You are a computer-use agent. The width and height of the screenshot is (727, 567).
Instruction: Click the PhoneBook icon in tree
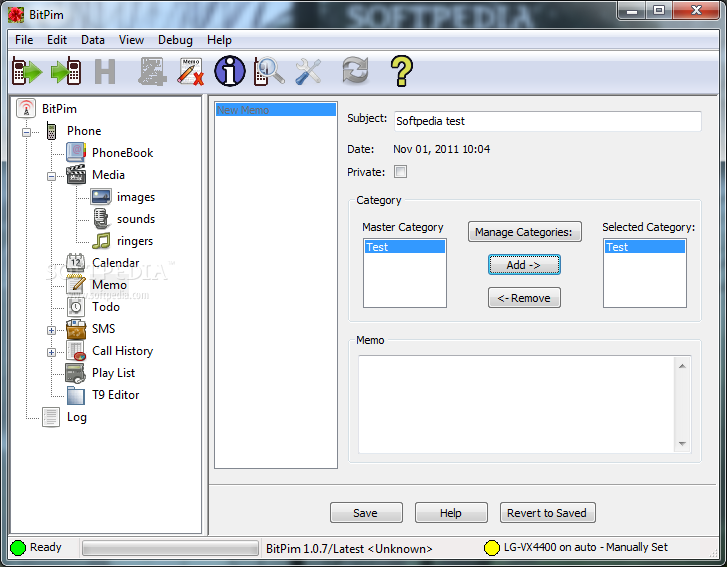click(76, 153)
